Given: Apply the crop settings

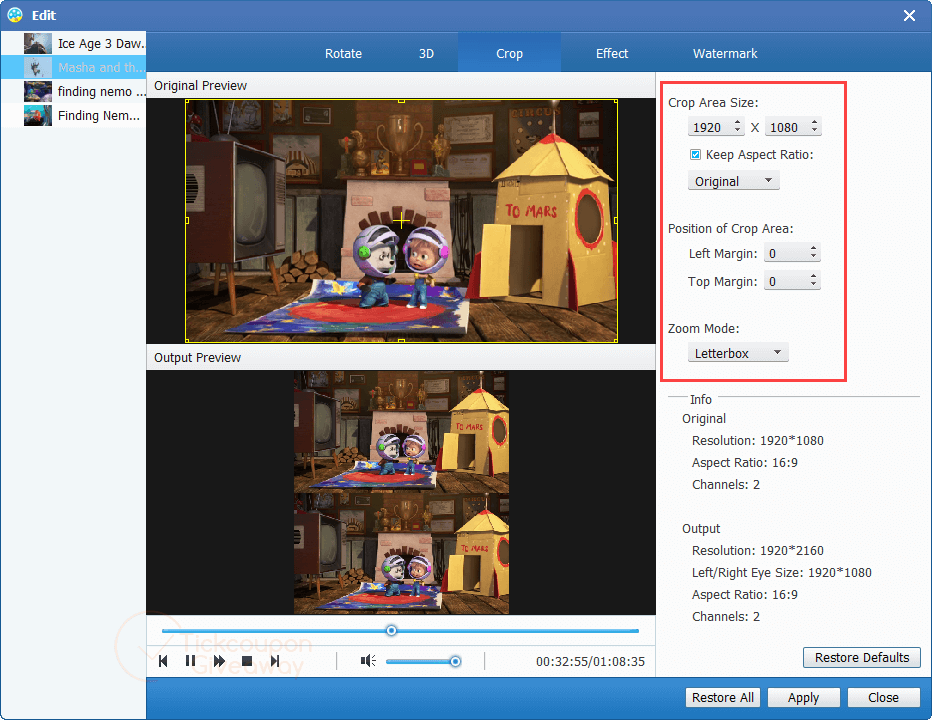Looking at the screenshot, I should pos(803,697).
